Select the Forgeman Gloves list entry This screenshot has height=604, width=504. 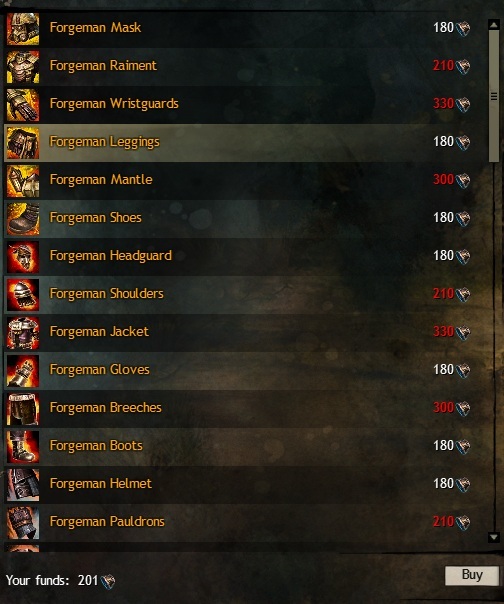pos(246,371)
